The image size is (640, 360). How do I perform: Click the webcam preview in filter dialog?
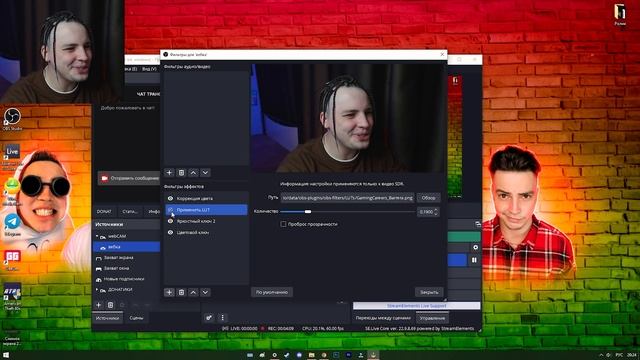(348, 118)
